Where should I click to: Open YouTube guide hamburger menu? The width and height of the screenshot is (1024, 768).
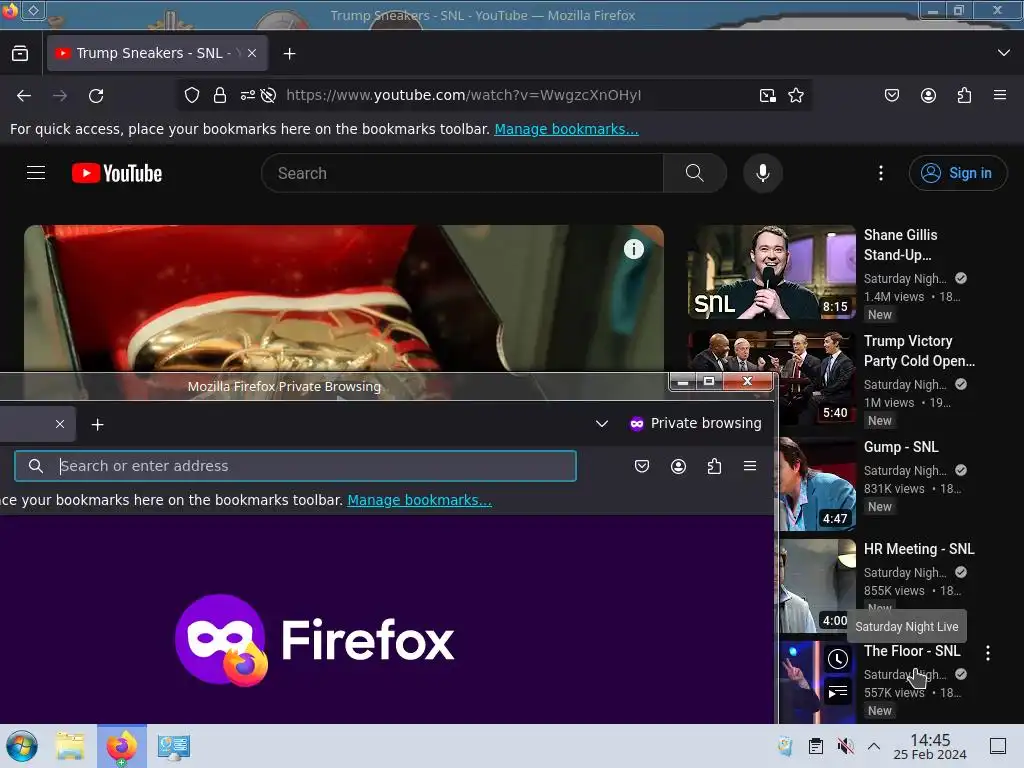(36, 172)
